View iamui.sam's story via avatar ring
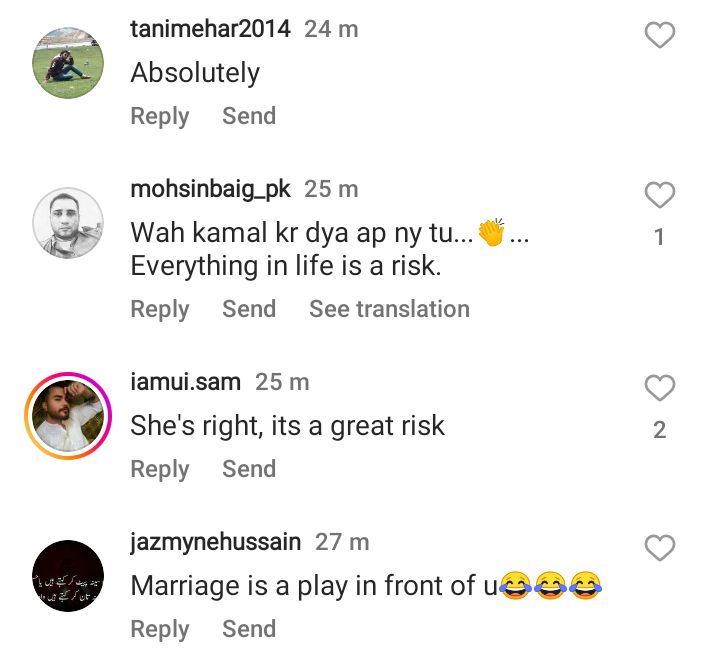The height and width of the screenshot is (666, 720). (68, 416)
